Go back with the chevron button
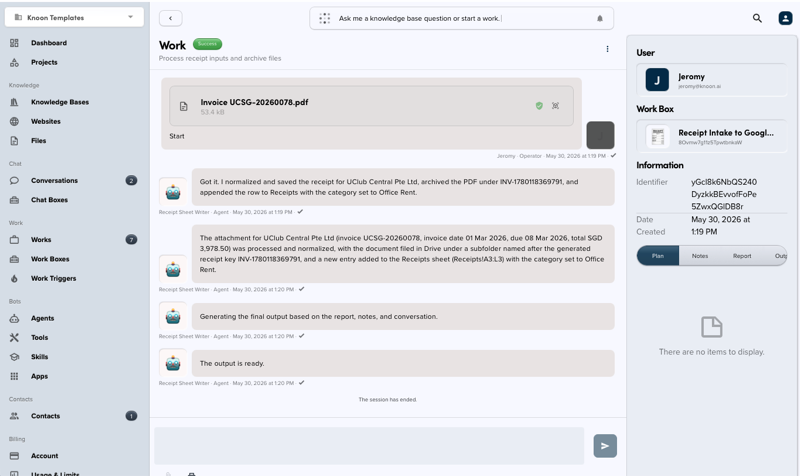 click(x=170, y=18)
